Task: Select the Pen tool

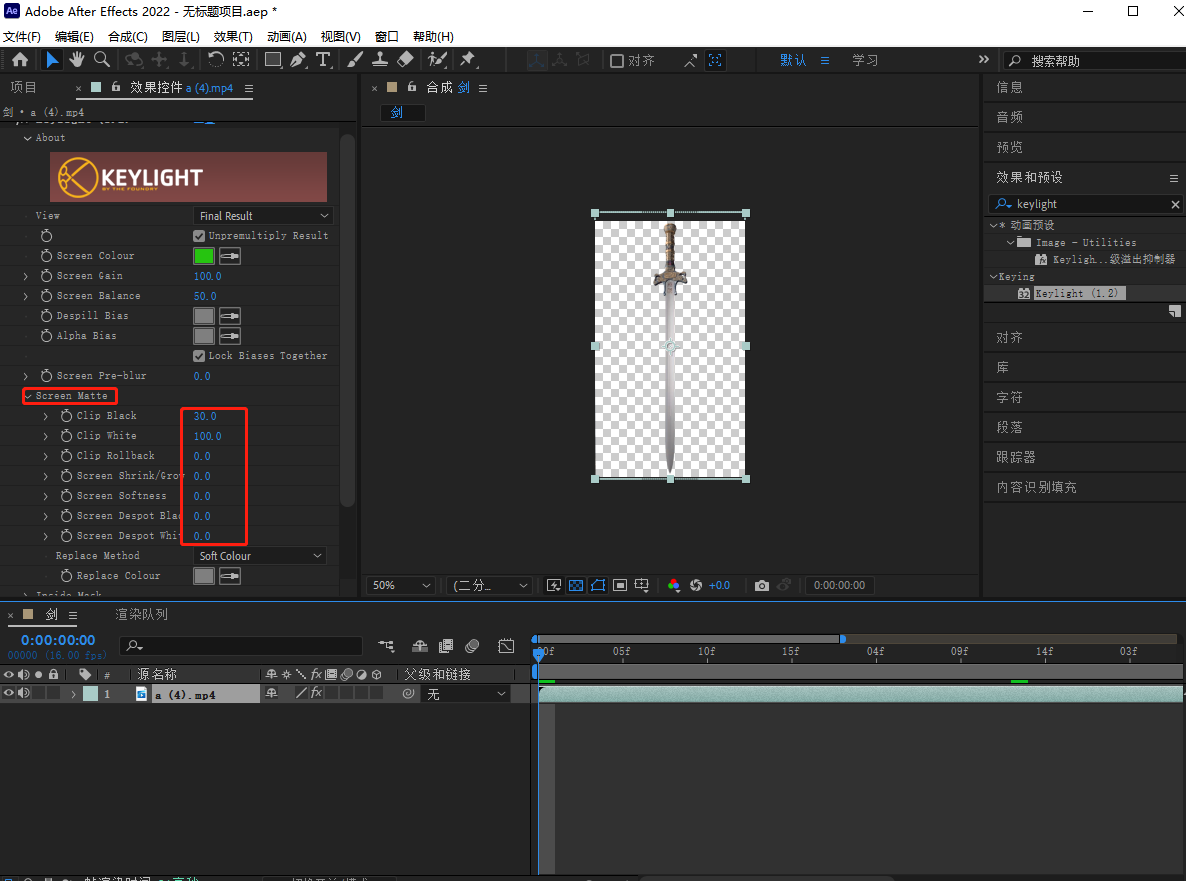Action: pos(298,60)
